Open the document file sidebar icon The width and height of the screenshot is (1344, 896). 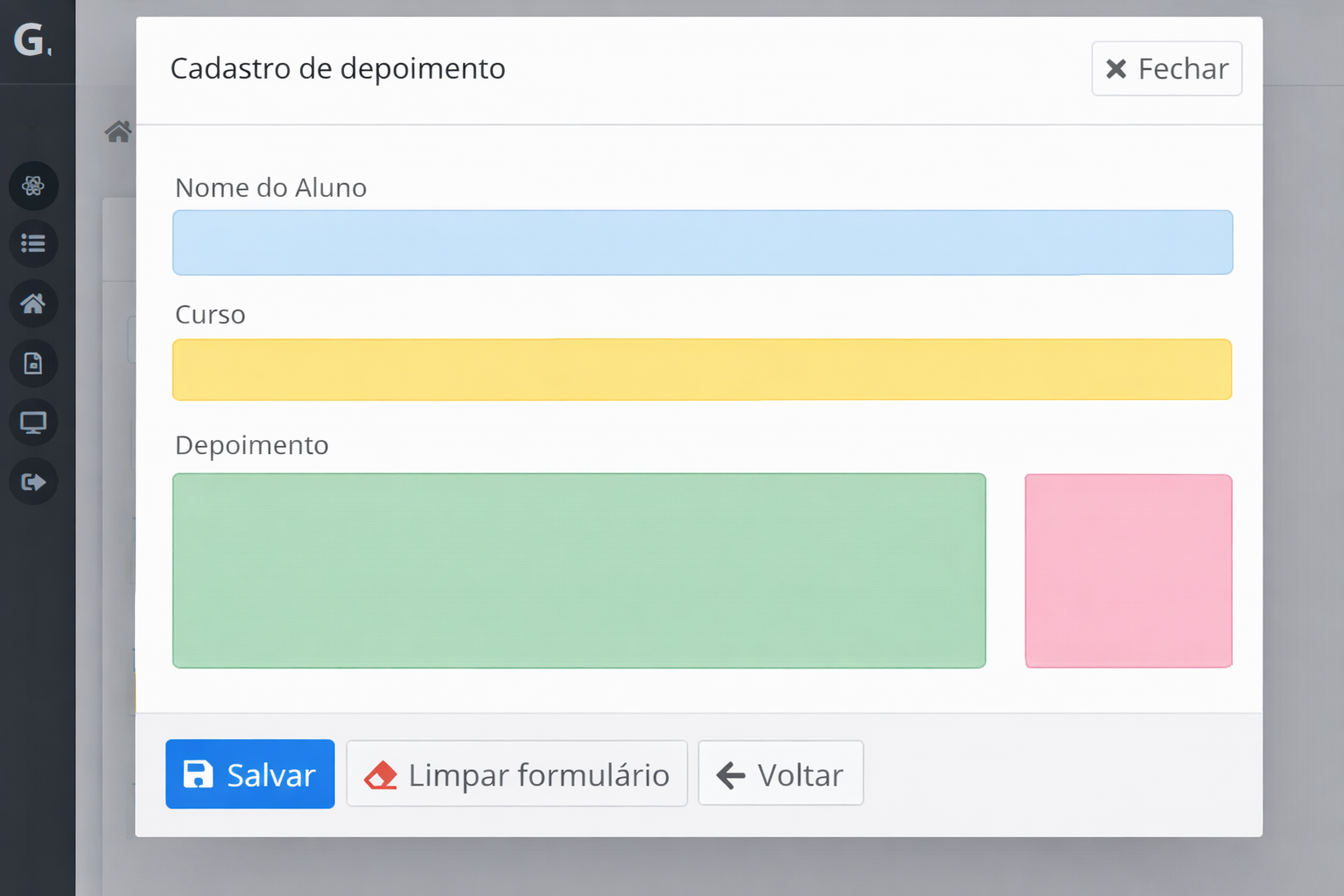[33, 363]
